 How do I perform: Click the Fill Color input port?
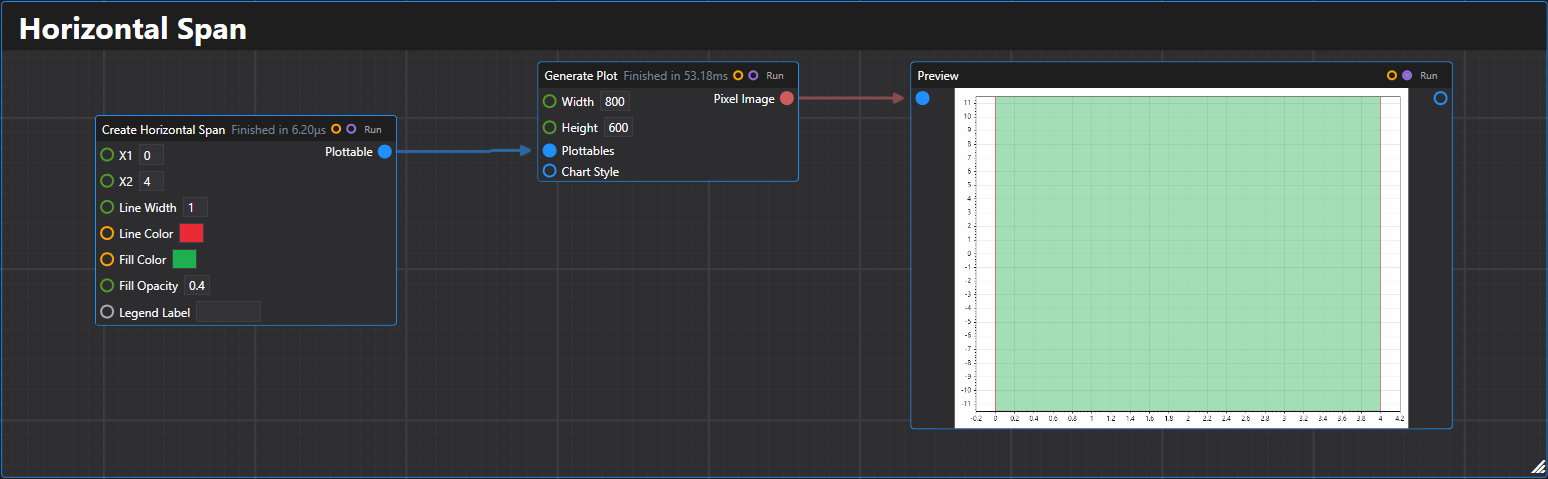coord(107,259)
